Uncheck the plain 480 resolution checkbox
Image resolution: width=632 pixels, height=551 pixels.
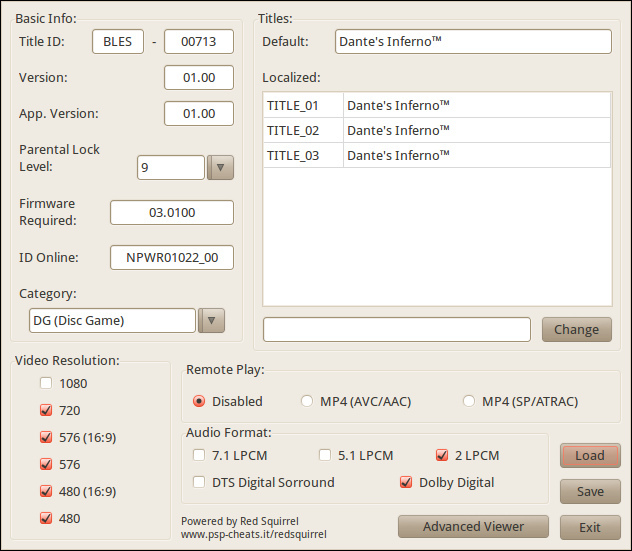point(46,518)
